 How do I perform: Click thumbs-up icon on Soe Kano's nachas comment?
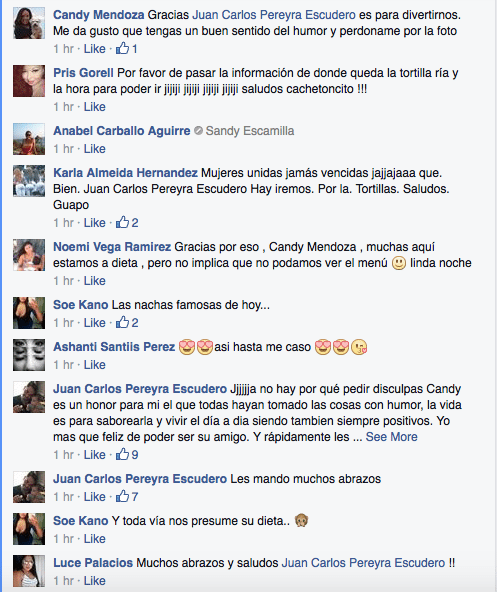[122, 322]
